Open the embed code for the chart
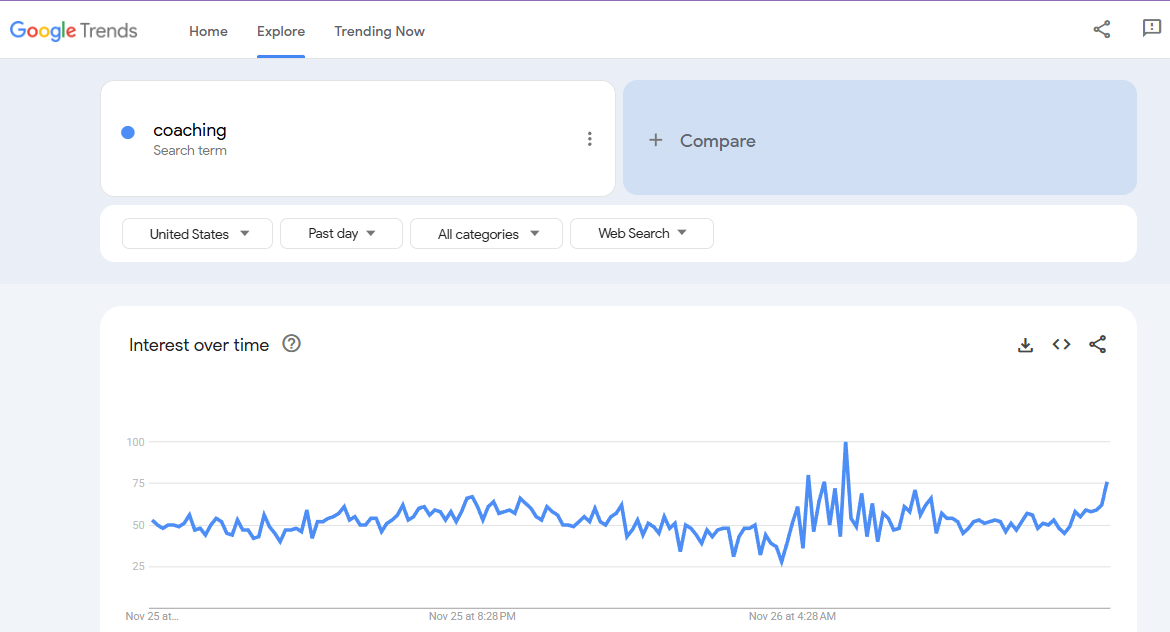 point(1061,344)
